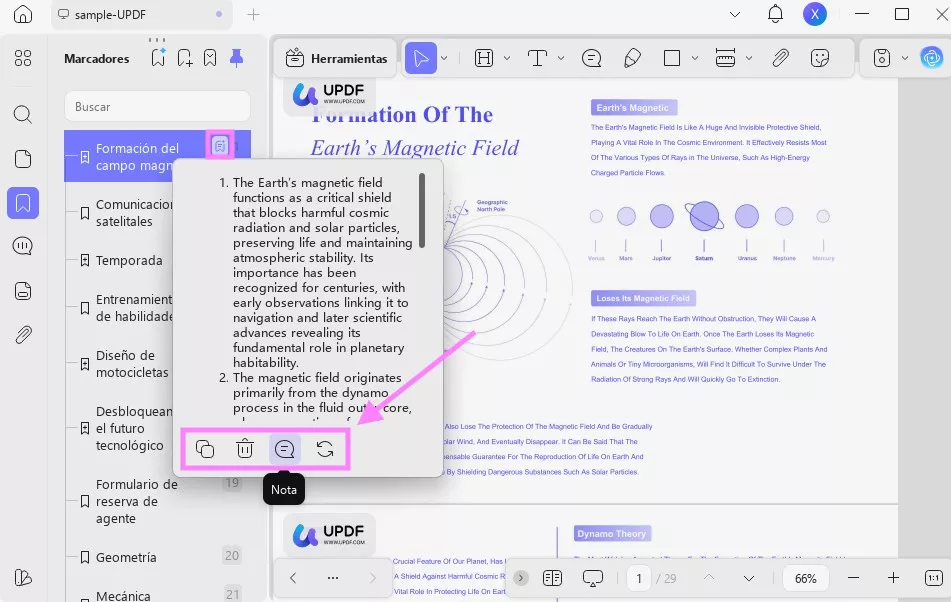Open the UPDF AI assistant icon

(932, 58)
